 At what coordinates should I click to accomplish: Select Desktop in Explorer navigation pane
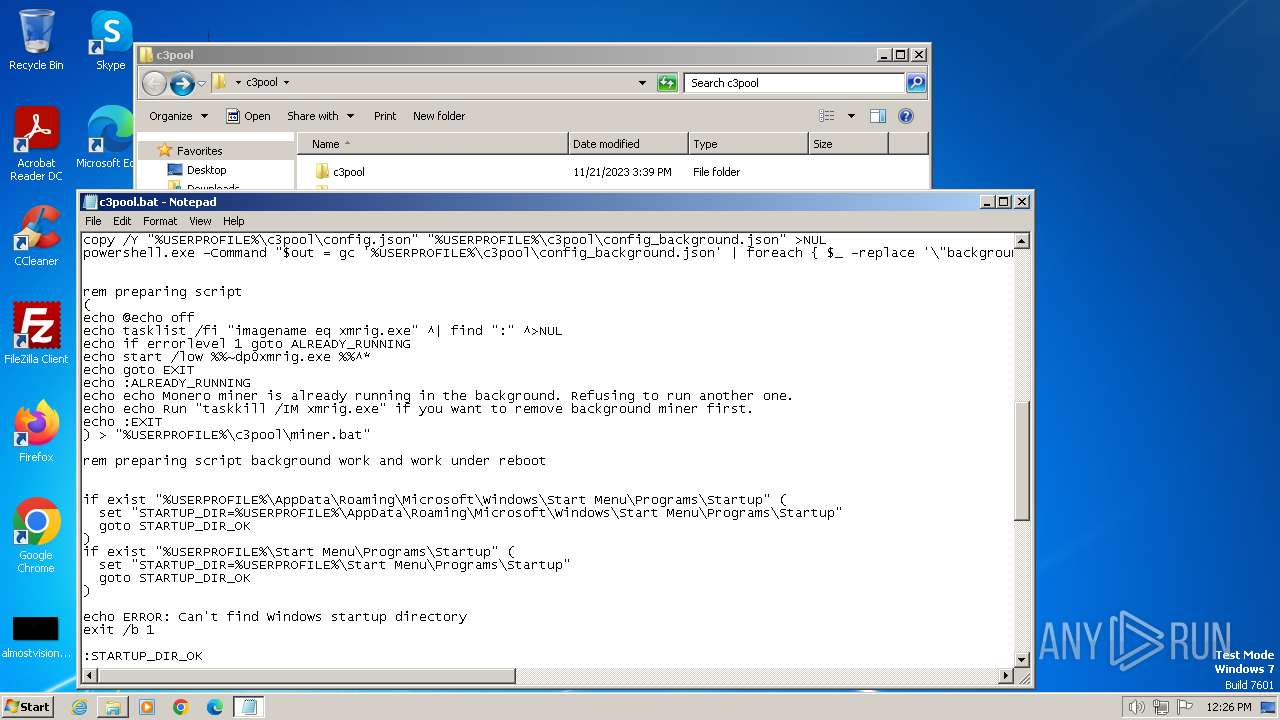pyautogui.click(x=206, y=170)
